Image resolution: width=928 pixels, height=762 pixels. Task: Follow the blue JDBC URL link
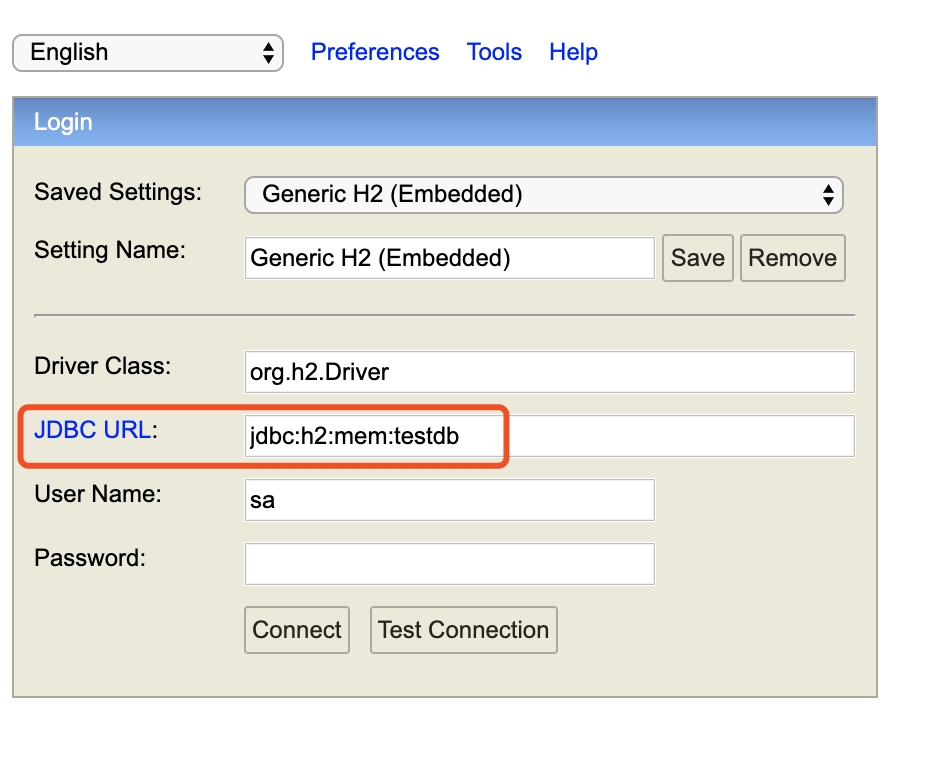[x=92, y=430]
